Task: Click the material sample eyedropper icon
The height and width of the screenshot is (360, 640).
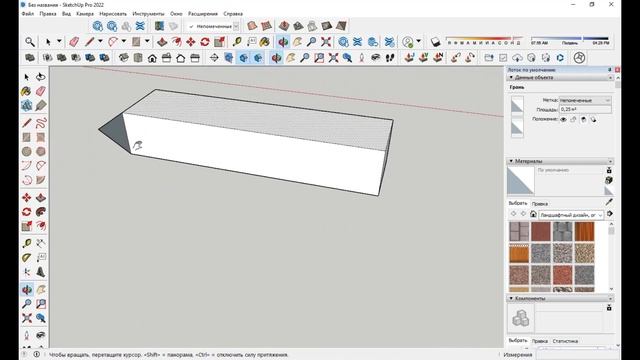Action: pos(609,202)
